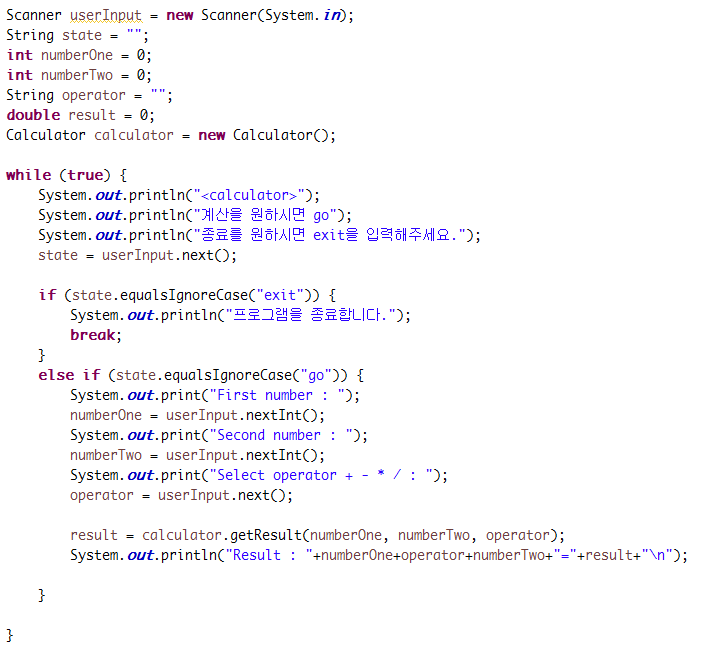
Task: Click the 'break;' keyword
Action: click(x=95, y=335)
